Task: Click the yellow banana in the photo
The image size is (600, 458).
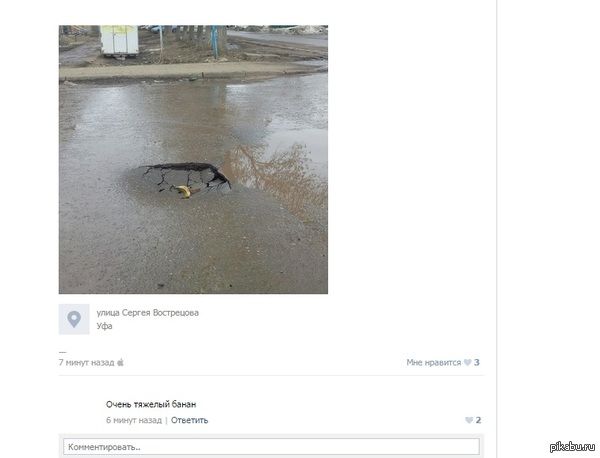Action: click(183, 191)
